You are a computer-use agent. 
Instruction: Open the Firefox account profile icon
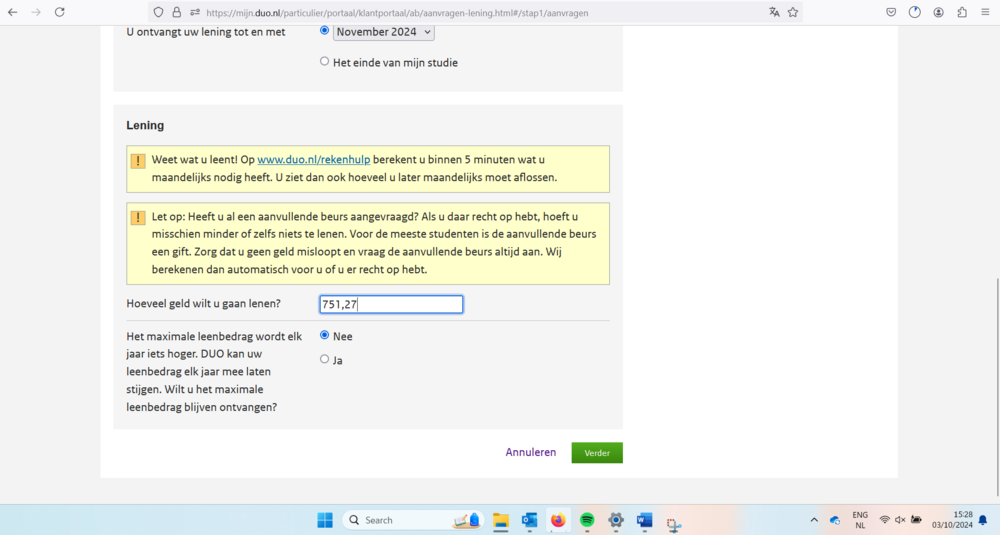coord(938,12)
